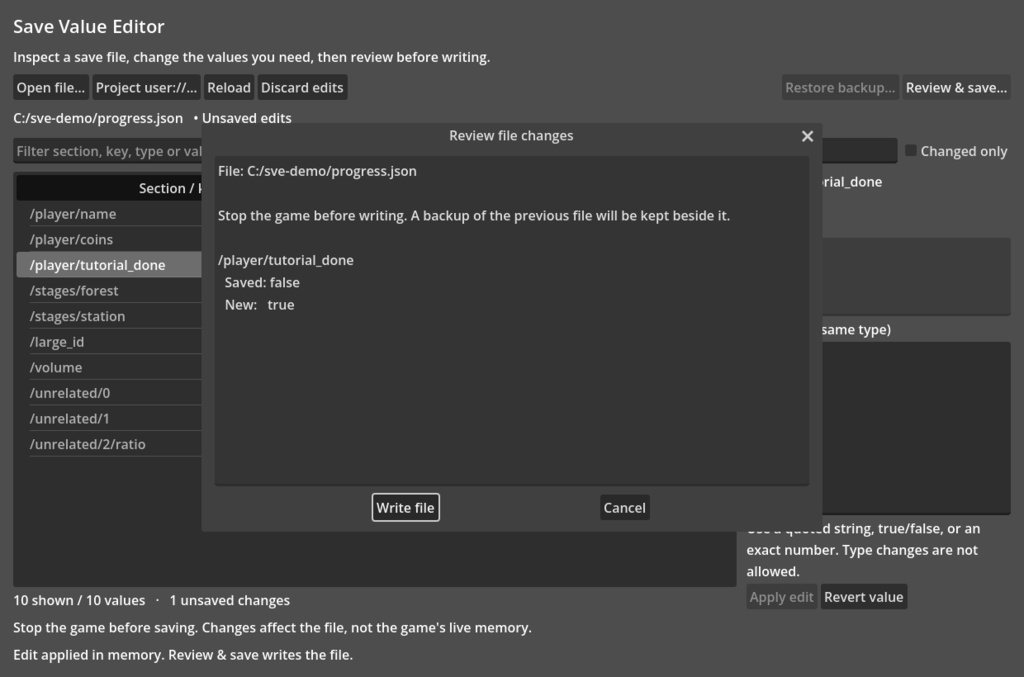
Task: Click the new value edit text area
Action: tap(916, 428)
